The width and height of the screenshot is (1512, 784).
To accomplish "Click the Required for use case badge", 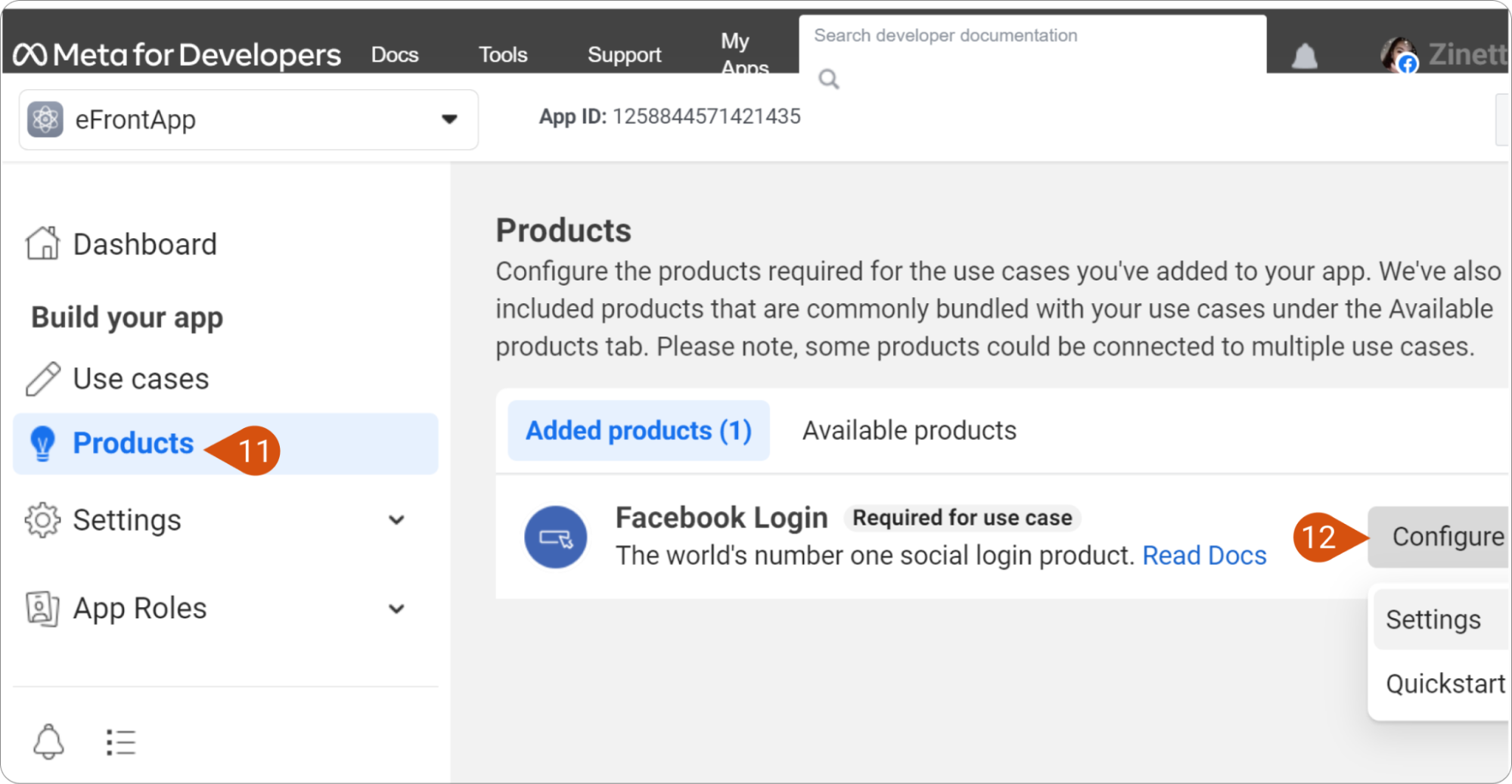I will [962, 518].
